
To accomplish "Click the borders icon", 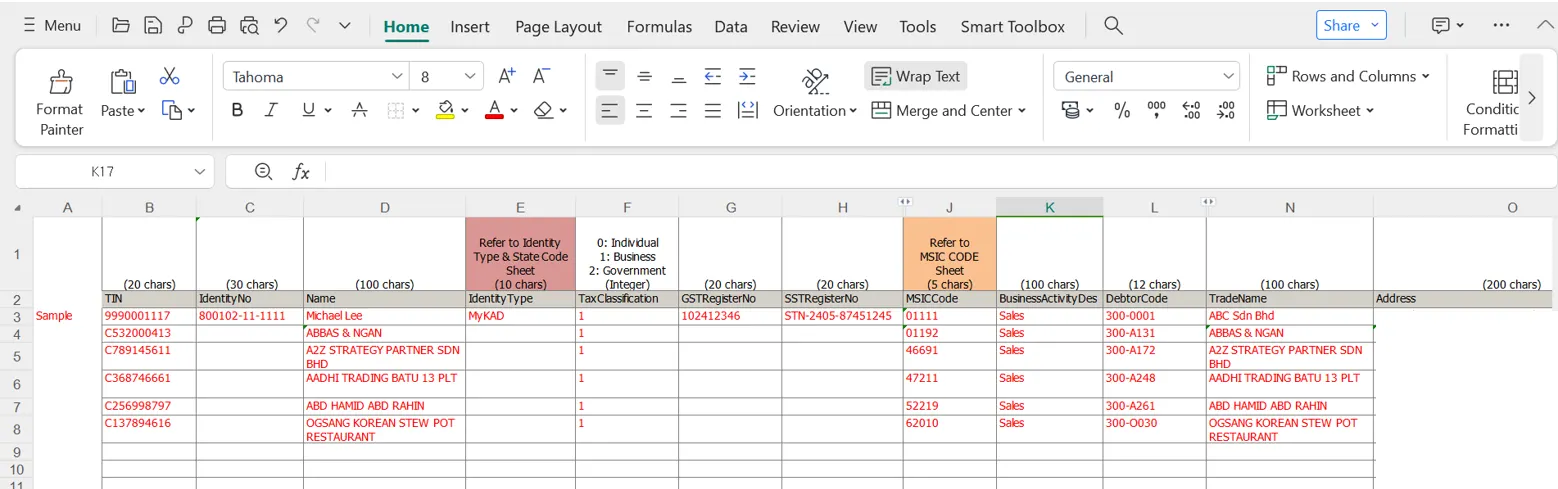I will 396,110.
